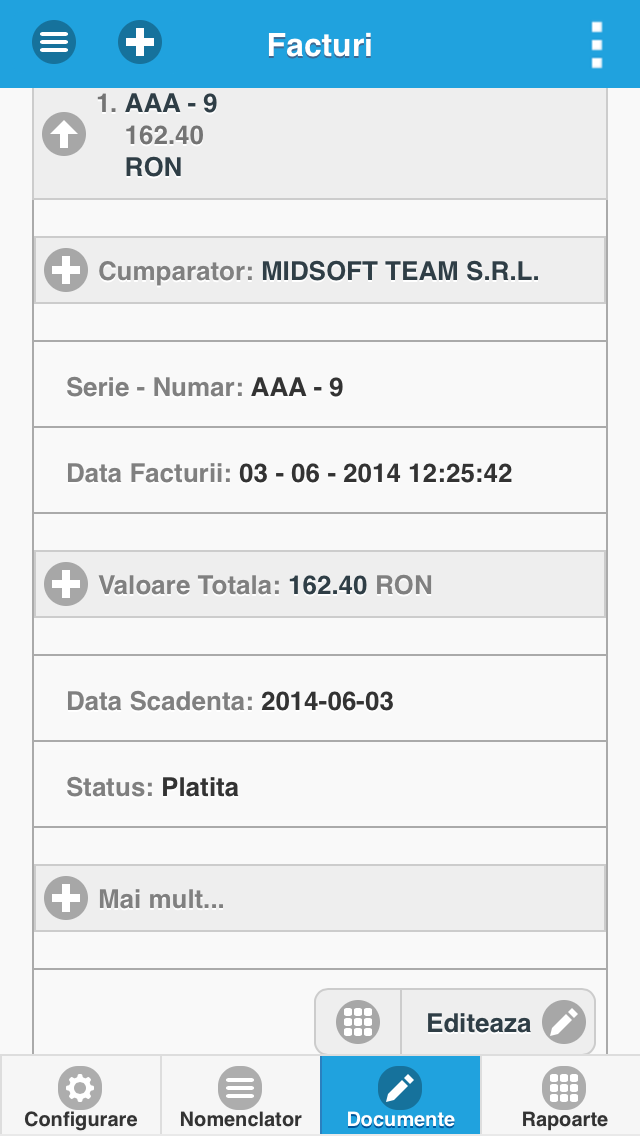Expand the Valoare Totala 162.40 section
The image size is (640, 1136).
[320, 584]
